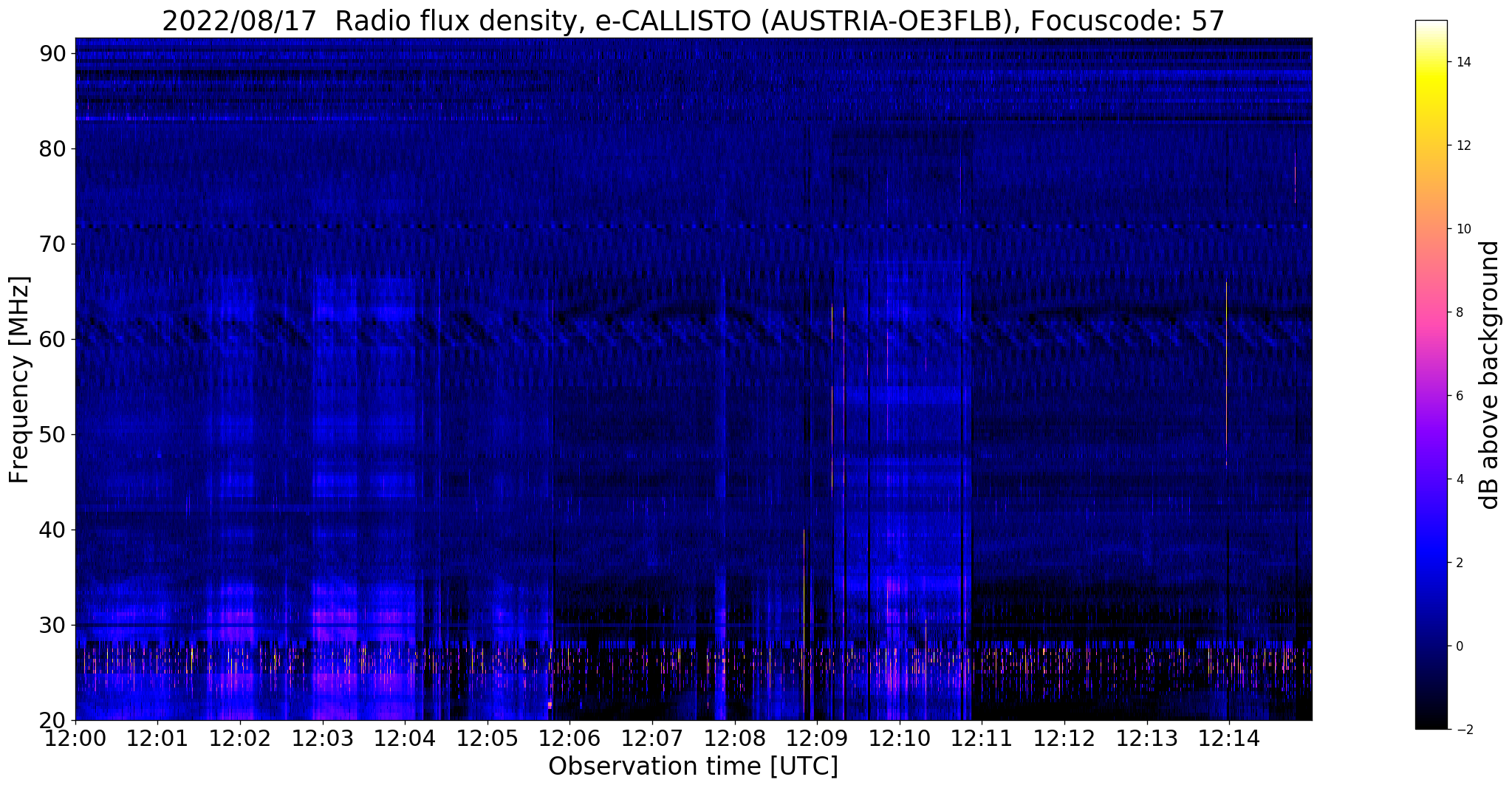
Task: Click the 12:09 time tick label
Action: [x=817, y=739]
